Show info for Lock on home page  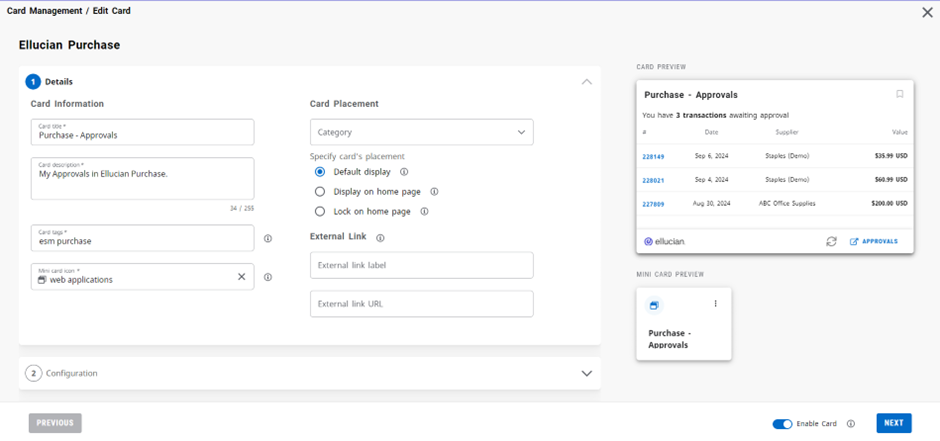coord(424,212)
